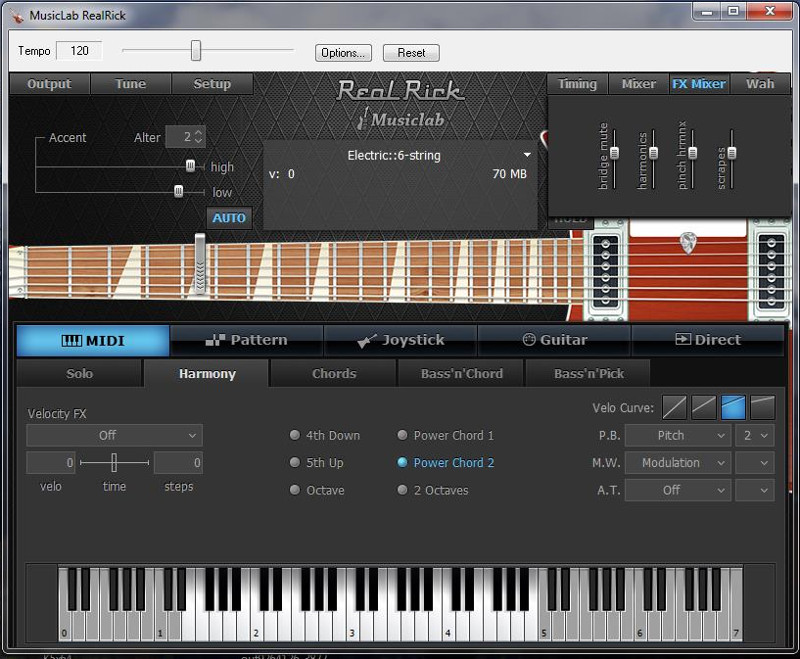800x659 pixels.
Task: Click the RealRick Musiclab logo
Action: [401, 105]
